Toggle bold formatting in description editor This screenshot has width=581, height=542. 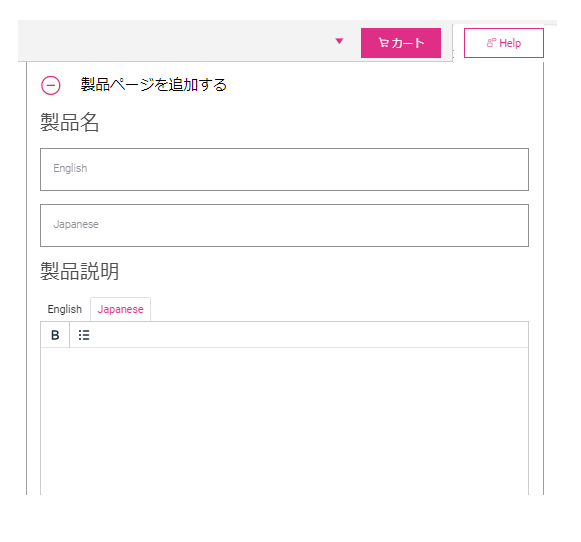(x=55, y=335)
